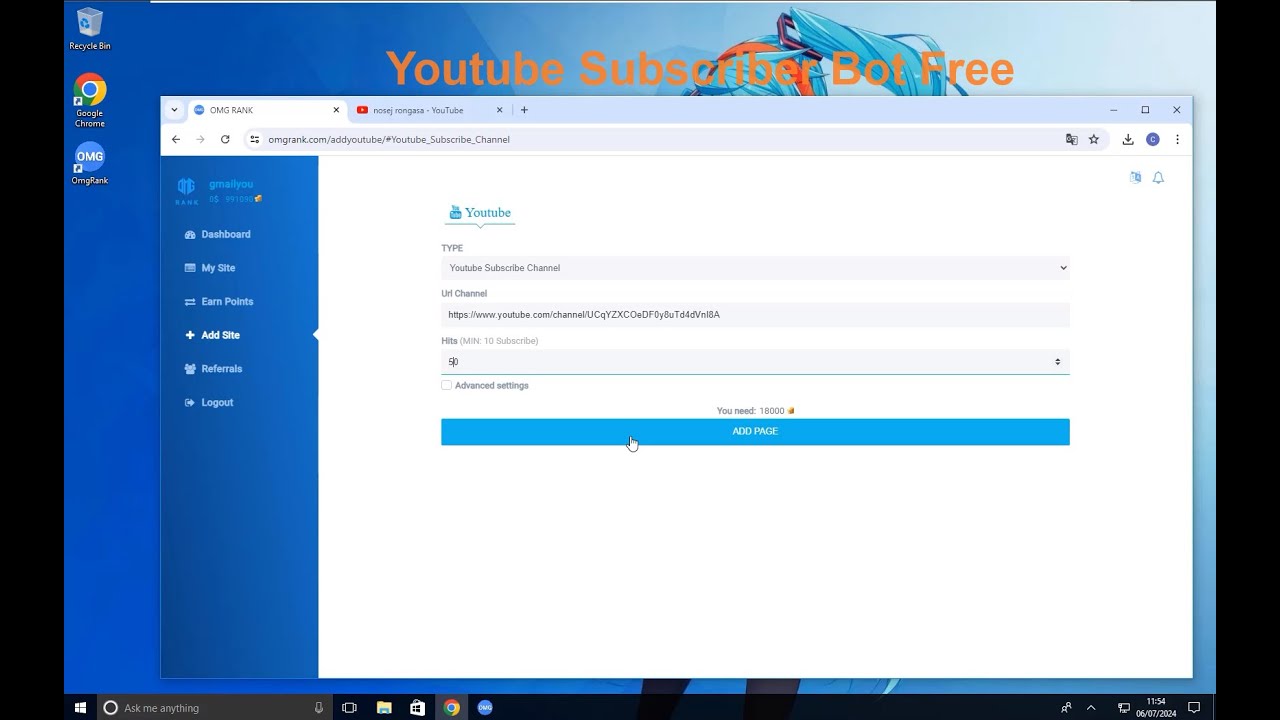Switch to the OMG RANK tab
This screenshot has height=720, width=1280.
pos(265,110)
